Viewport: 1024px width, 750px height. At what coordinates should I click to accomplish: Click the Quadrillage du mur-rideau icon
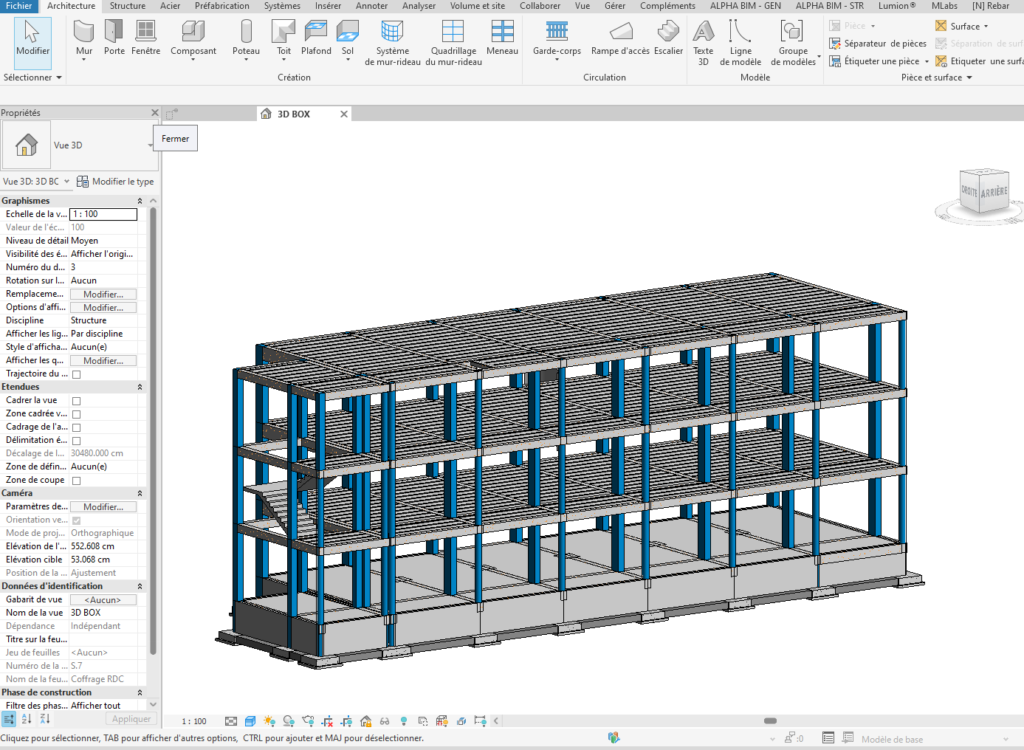pyautogui.click(x=453, y=31)
